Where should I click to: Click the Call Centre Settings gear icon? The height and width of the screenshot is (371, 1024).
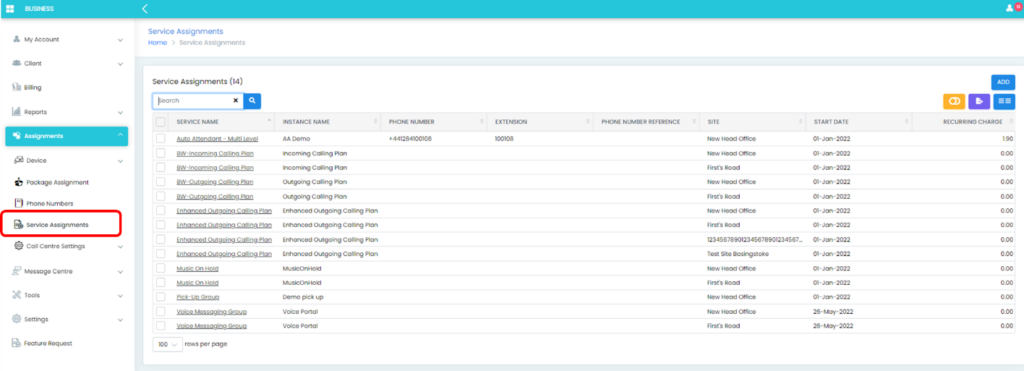click(18, 246)
